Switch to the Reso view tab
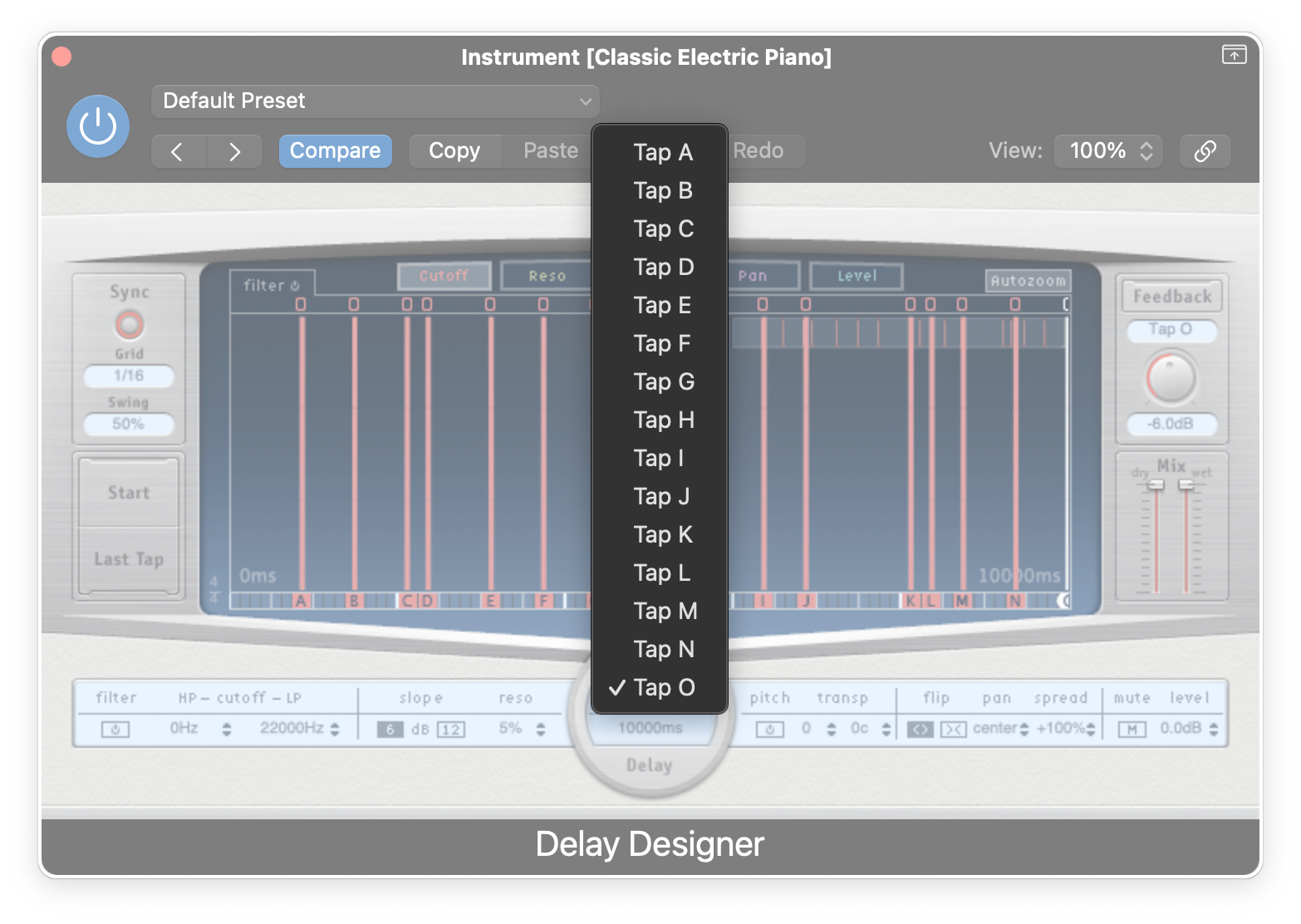The height and width of the screenshot is (924, 1301). coord(547,276)
